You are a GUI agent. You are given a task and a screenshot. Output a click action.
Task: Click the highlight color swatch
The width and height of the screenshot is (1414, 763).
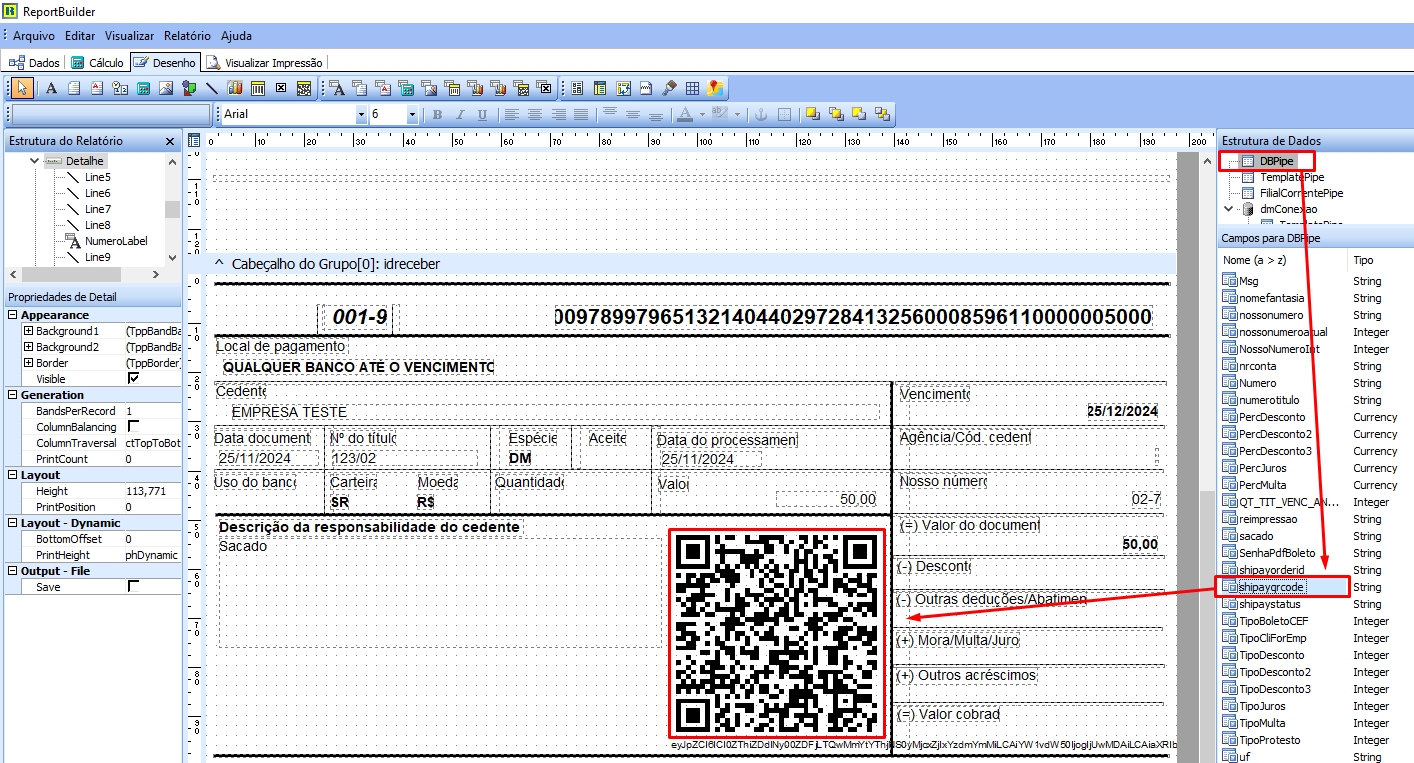pos(720,114)
